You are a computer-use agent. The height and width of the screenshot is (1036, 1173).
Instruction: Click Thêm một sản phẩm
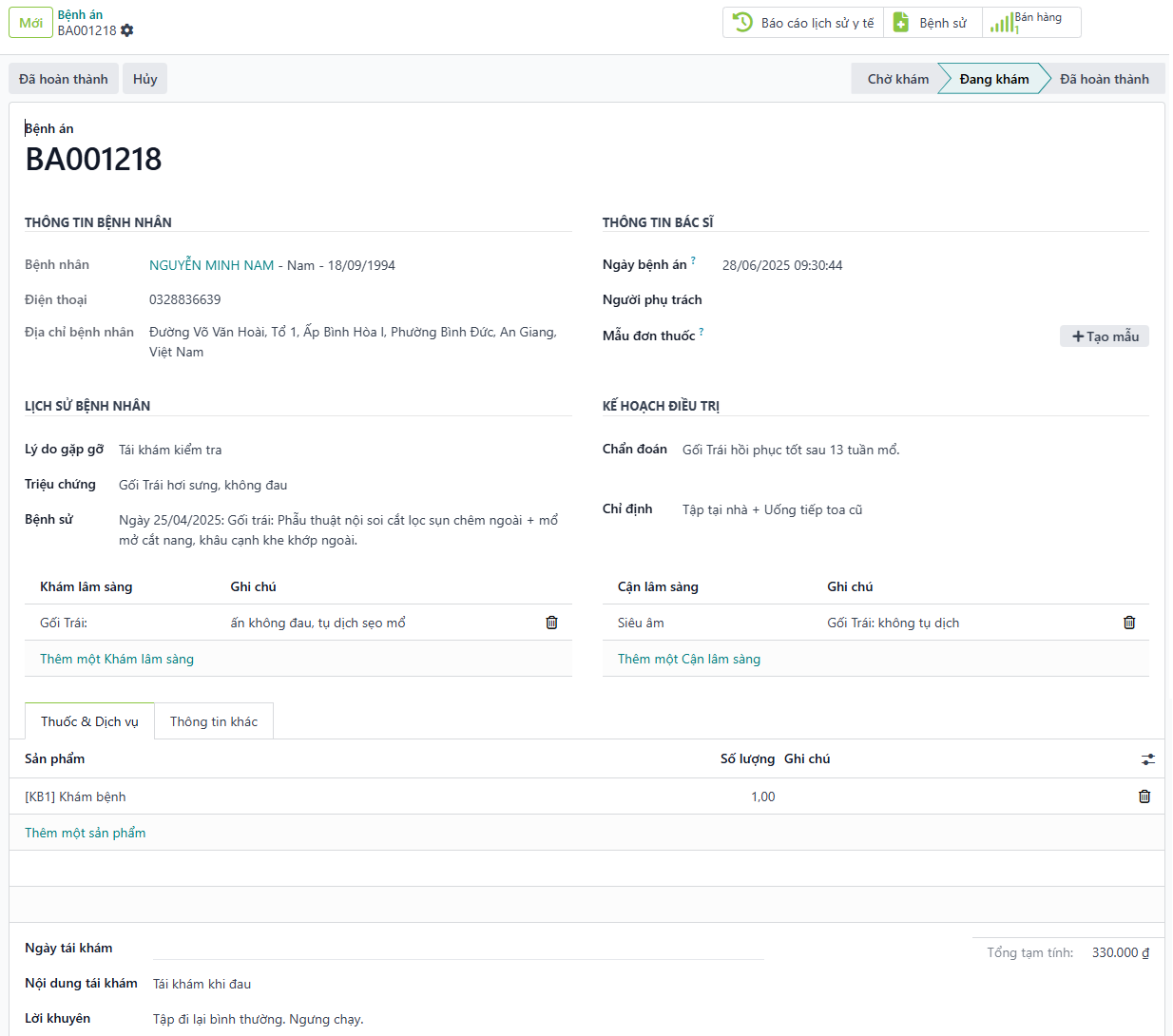pyautogui.click(x=86, y=833)
